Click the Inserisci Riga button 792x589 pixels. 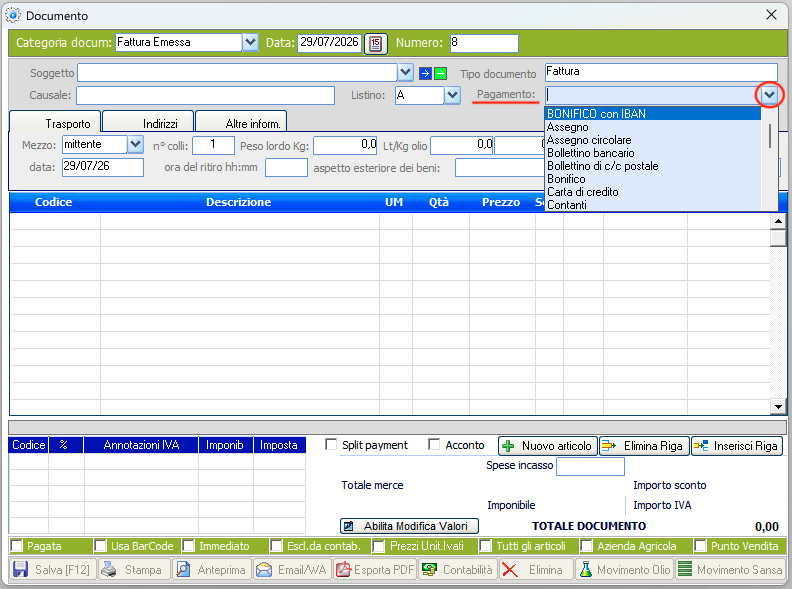(737, 446)
